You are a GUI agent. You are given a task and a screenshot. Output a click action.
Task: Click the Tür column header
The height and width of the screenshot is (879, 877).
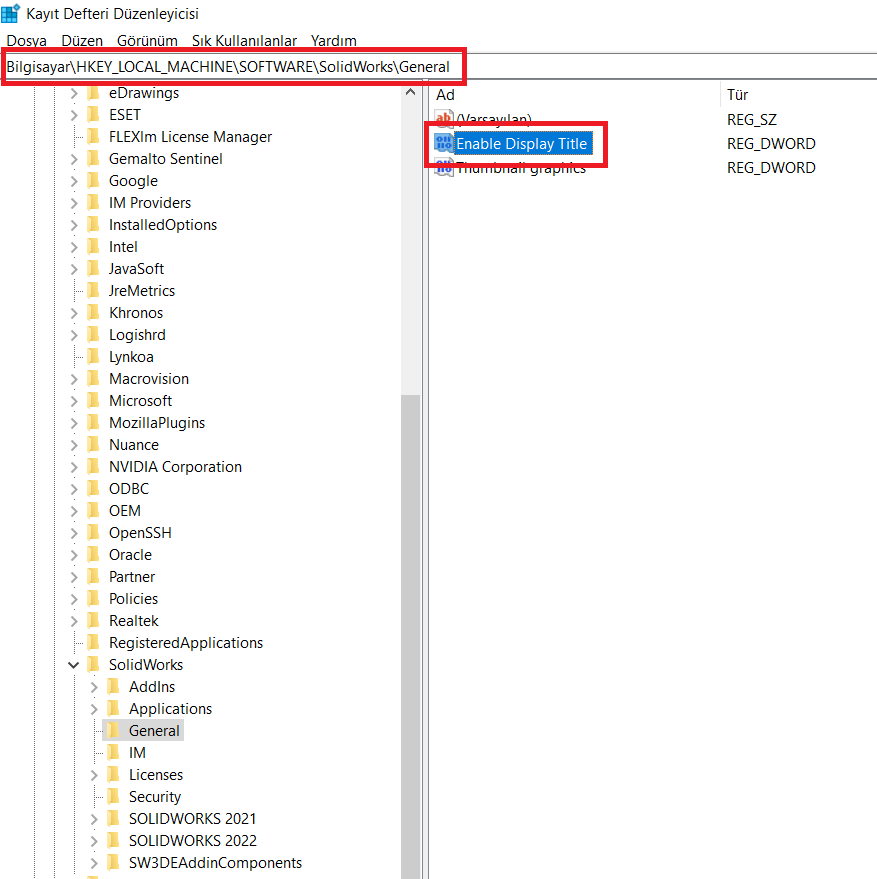coord(738,95)
